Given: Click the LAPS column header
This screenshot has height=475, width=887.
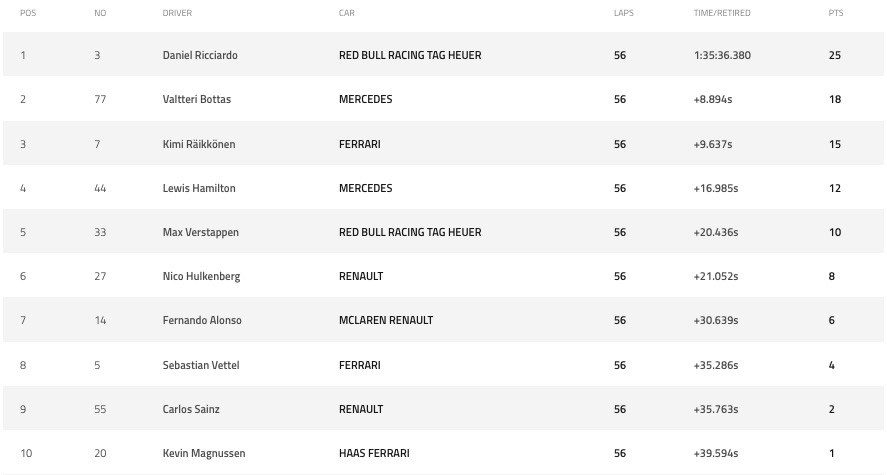Looking at the screenshot, I should [x=623, y=13].
